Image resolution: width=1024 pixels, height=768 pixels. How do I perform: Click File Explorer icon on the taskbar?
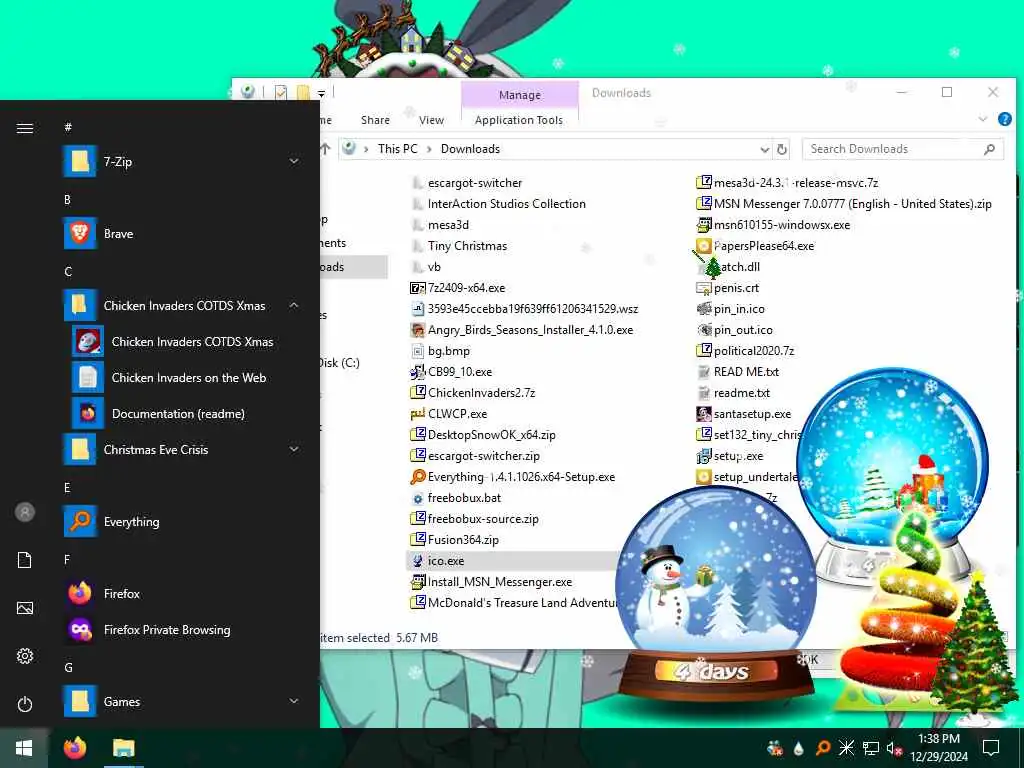click(123, 748)
